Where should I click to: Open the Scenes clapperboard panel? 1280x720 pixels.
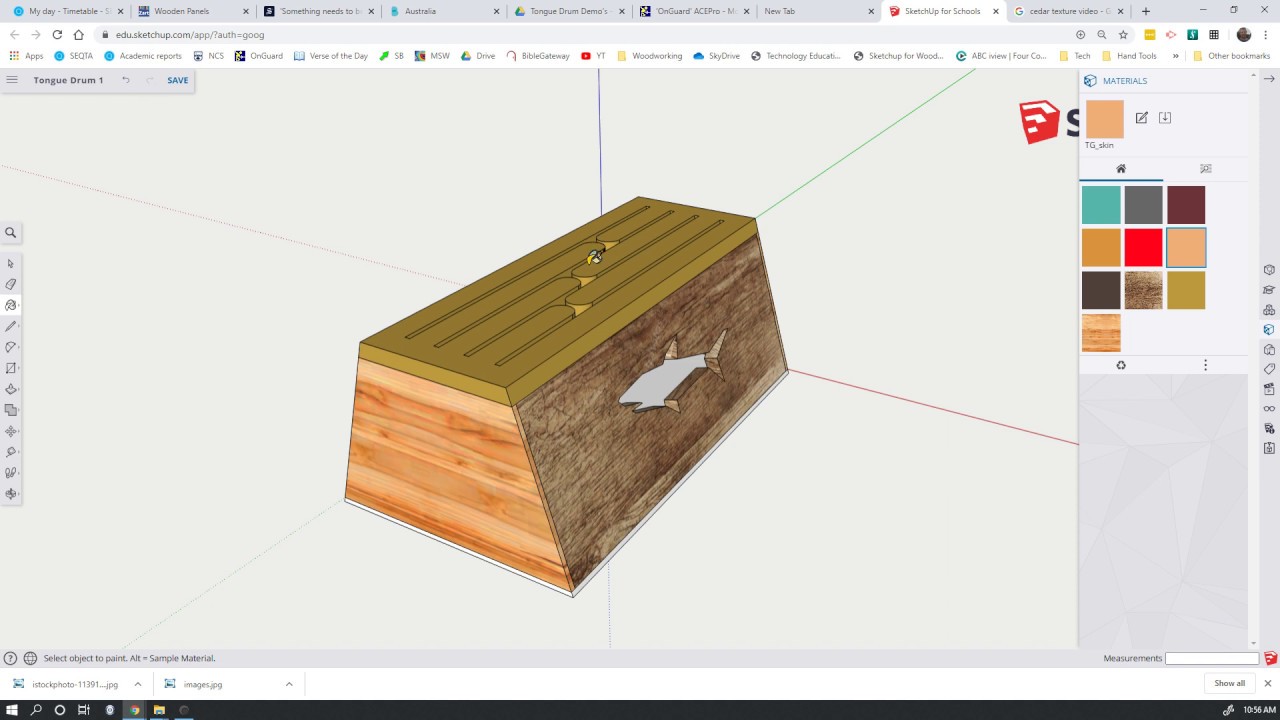(x=1269, y=389)
